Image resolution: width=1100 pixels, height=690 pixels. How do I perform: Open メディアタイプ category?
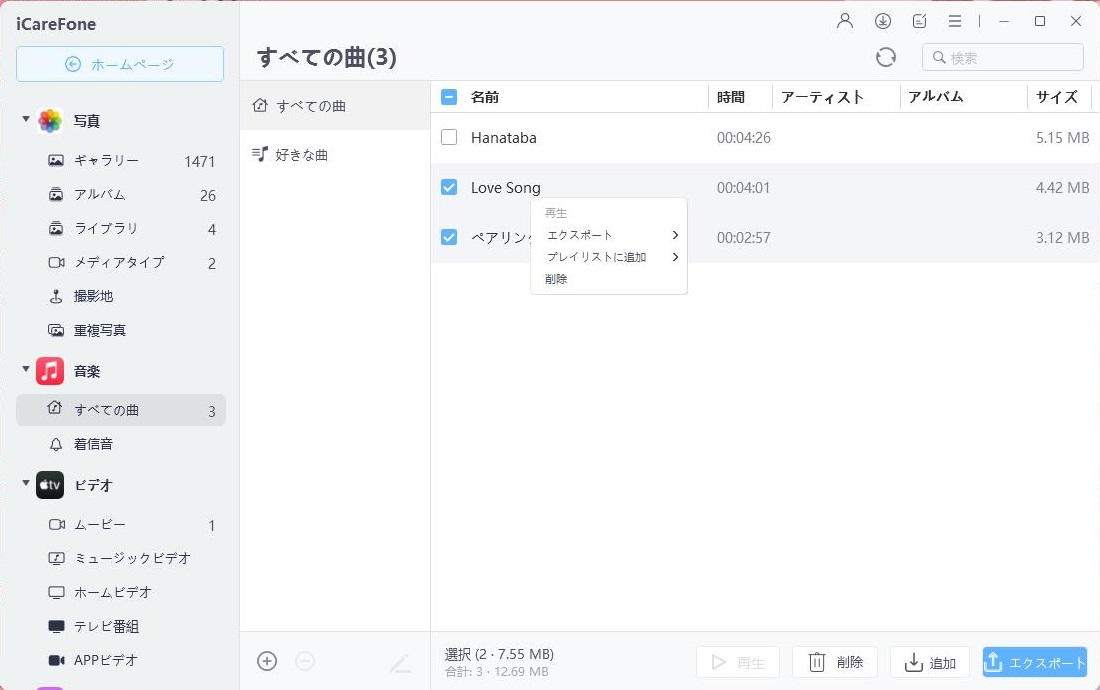[x=121, y=262]
